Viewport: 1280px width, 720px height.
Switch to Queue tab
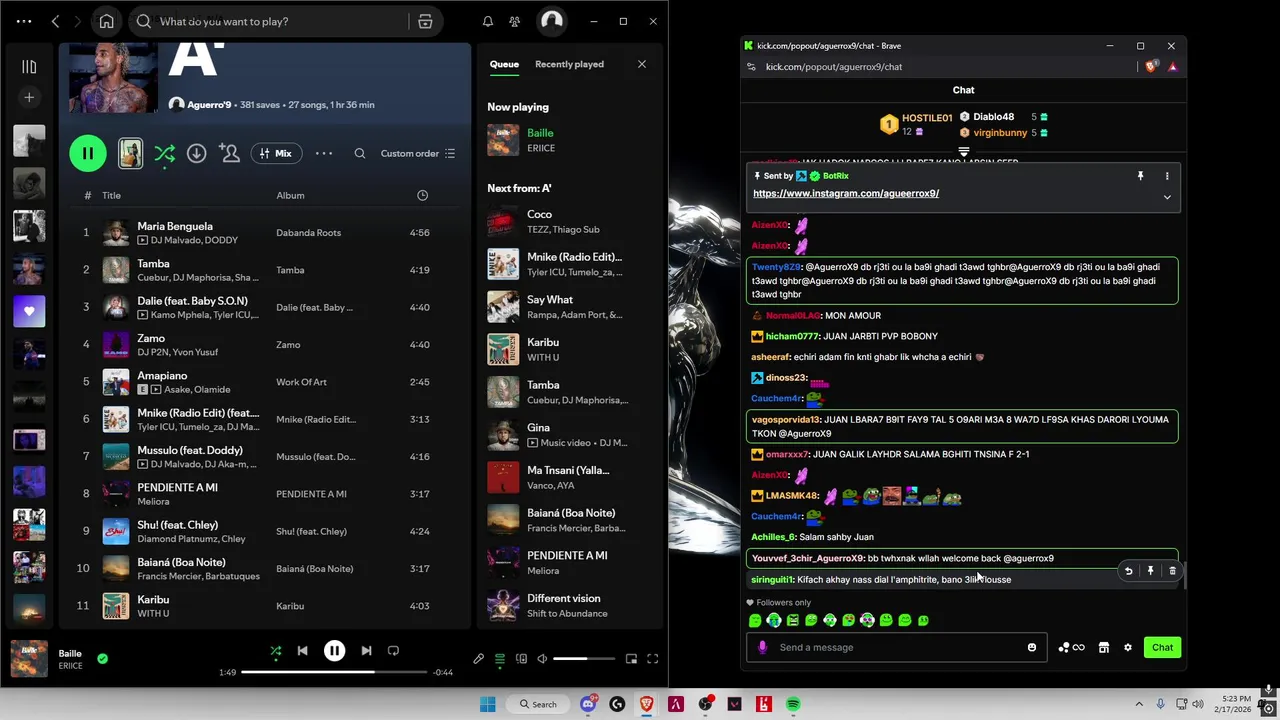[x=504, y=64]
